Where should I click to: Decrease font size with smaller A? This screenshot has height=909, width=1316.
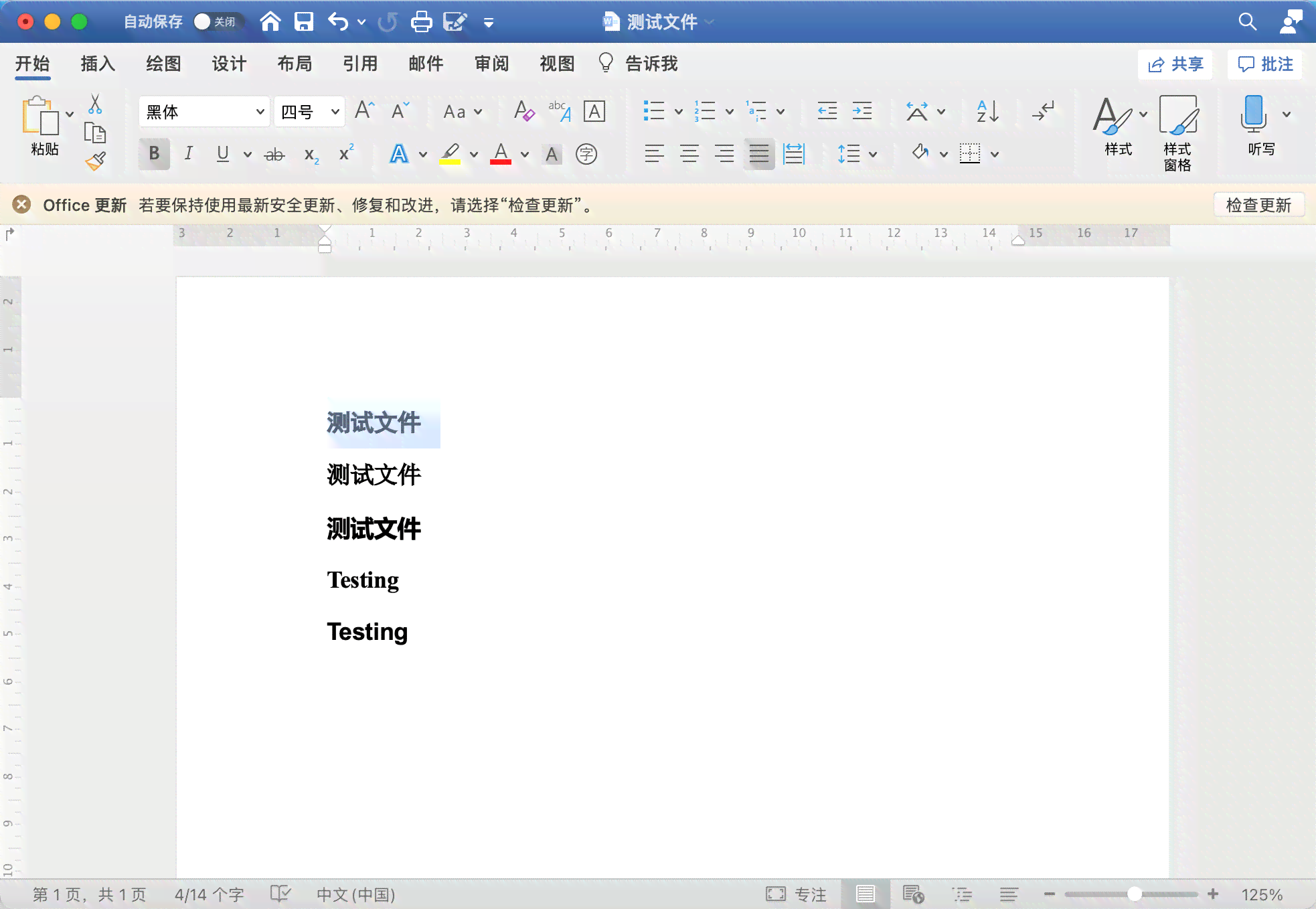click(400, 110)
